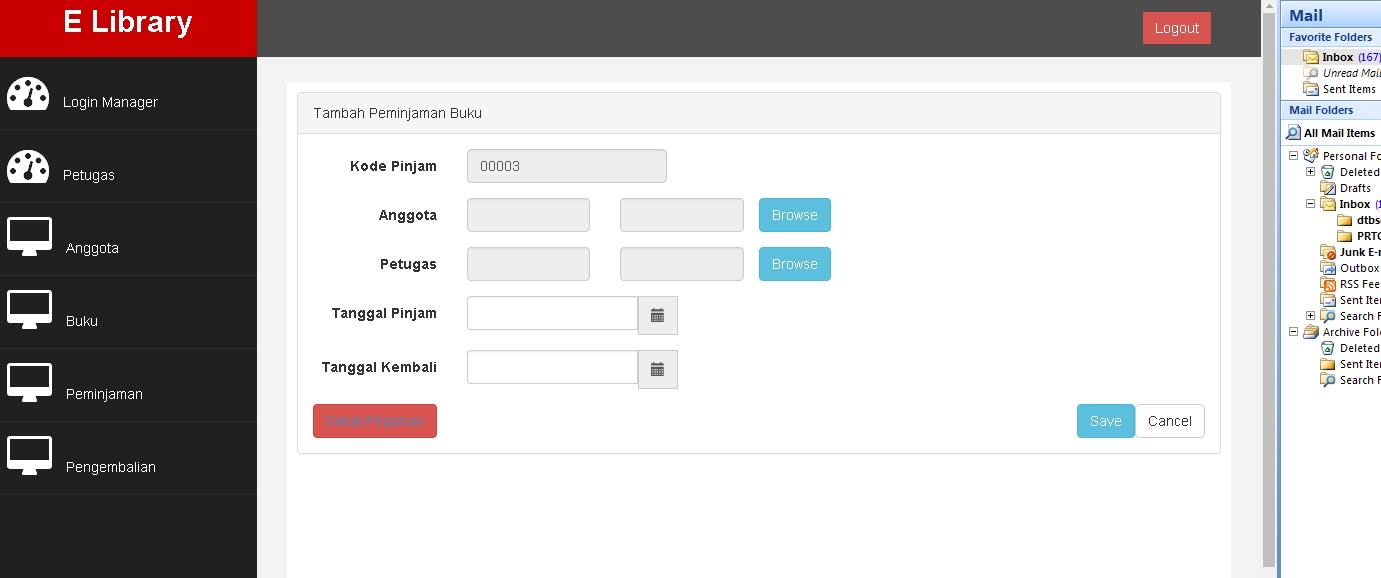Click the Tanggal Pinjam label text
Viewport: 1381px width, 578px height.
pos(384,313)
